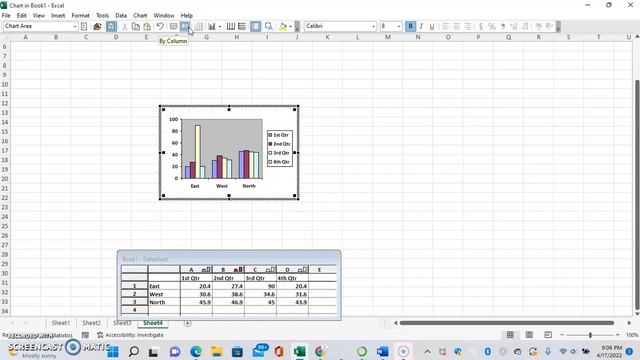640x360 pixels.
Task: Select the By Column toolbar button
Action: [x=185, y=26]
